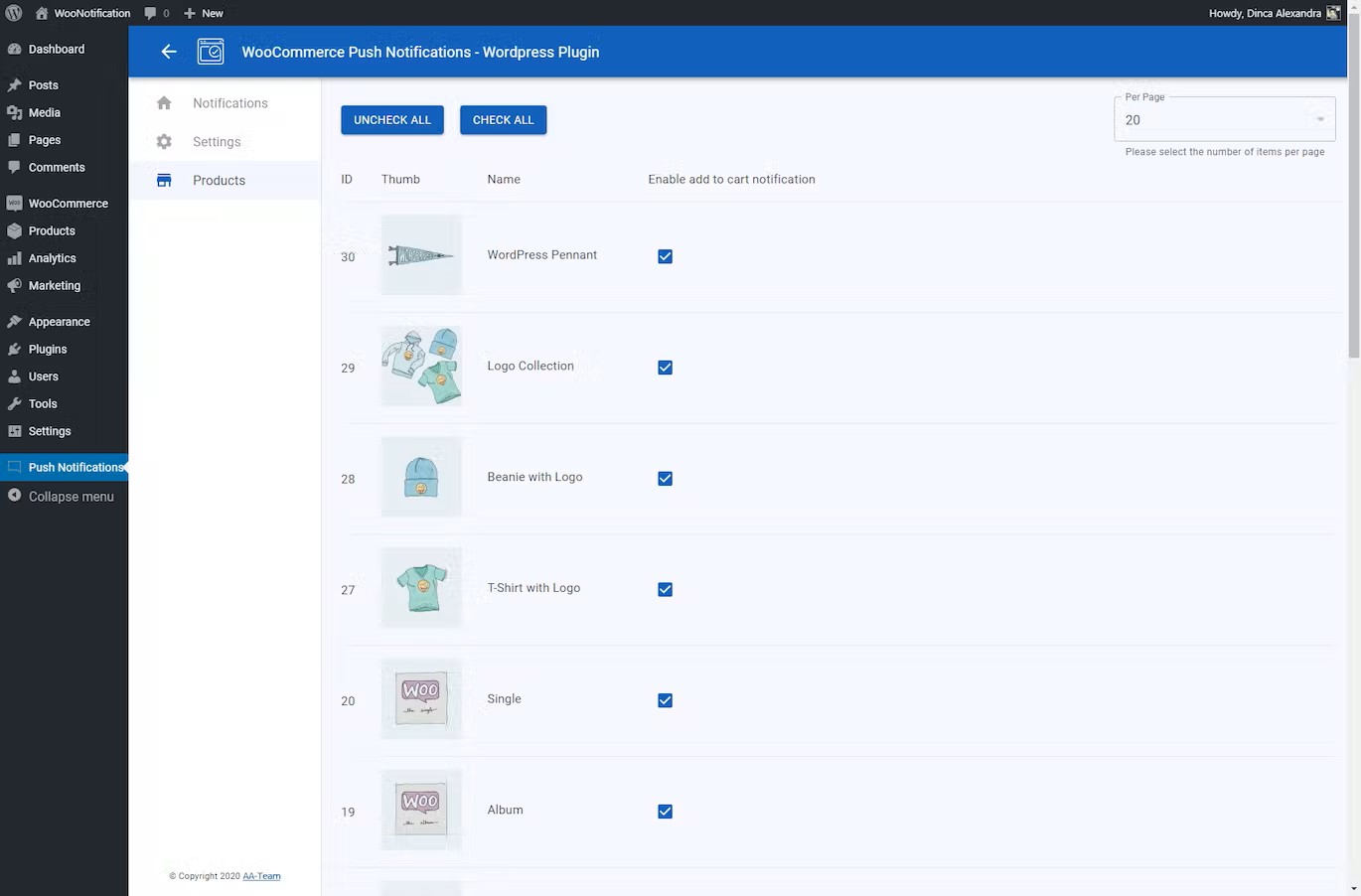Click the Appearance brush icon
The height and width of the screenshot is (896, 1361).
[14, 322]
